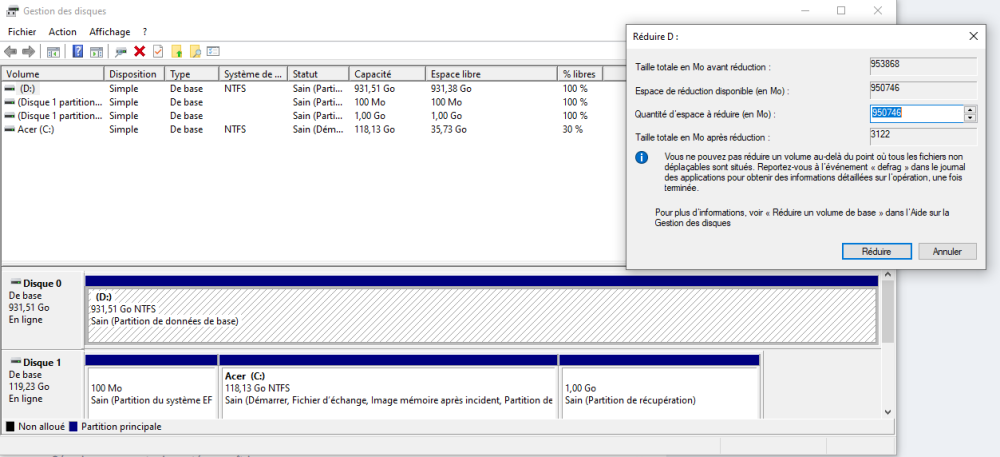Select the Disque 1 label panel

[x=43, y=384]
